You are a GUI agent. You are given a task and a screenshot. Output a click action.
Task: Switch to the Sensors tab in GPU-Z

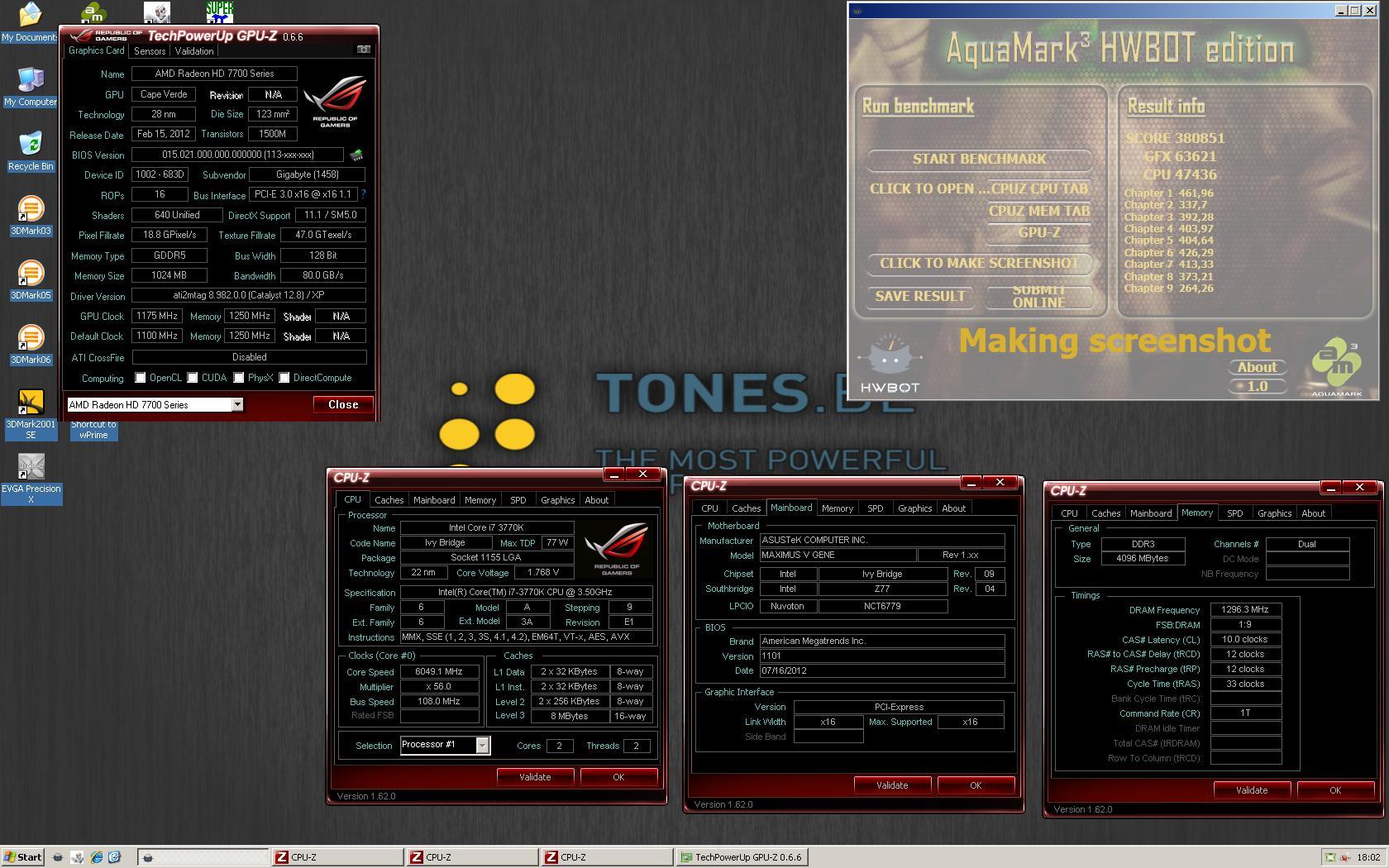[150, 51]
